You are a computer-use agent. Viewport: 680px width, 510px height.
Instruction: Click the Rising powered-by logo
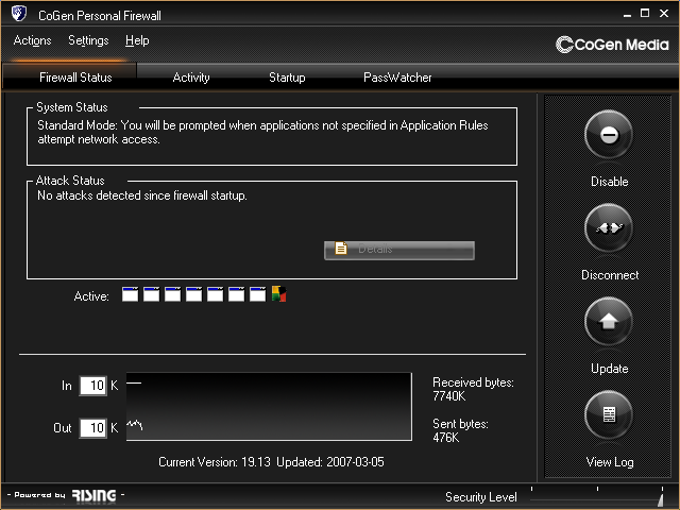94,495
